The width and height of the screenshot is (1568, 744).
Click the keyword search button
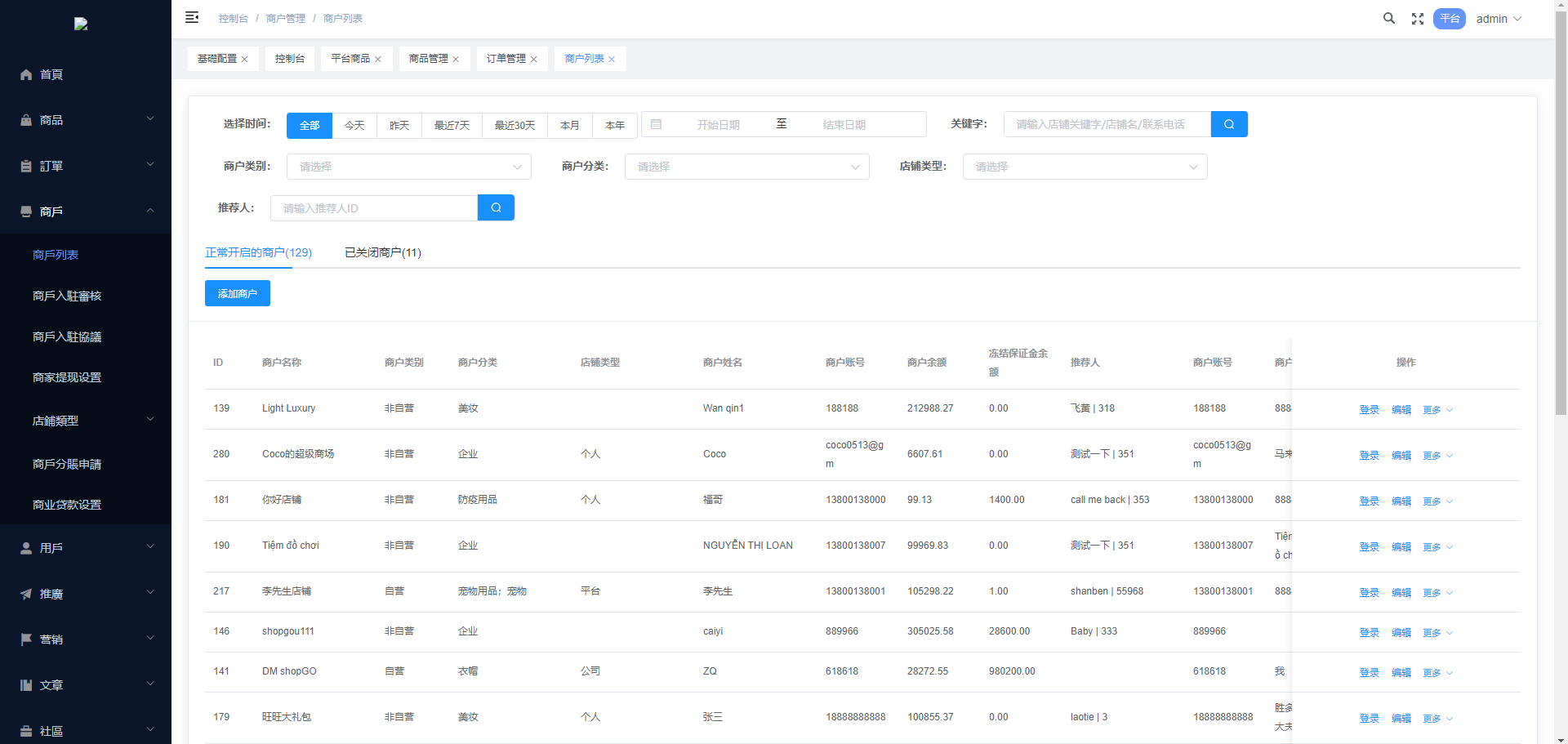point(1228,124)
